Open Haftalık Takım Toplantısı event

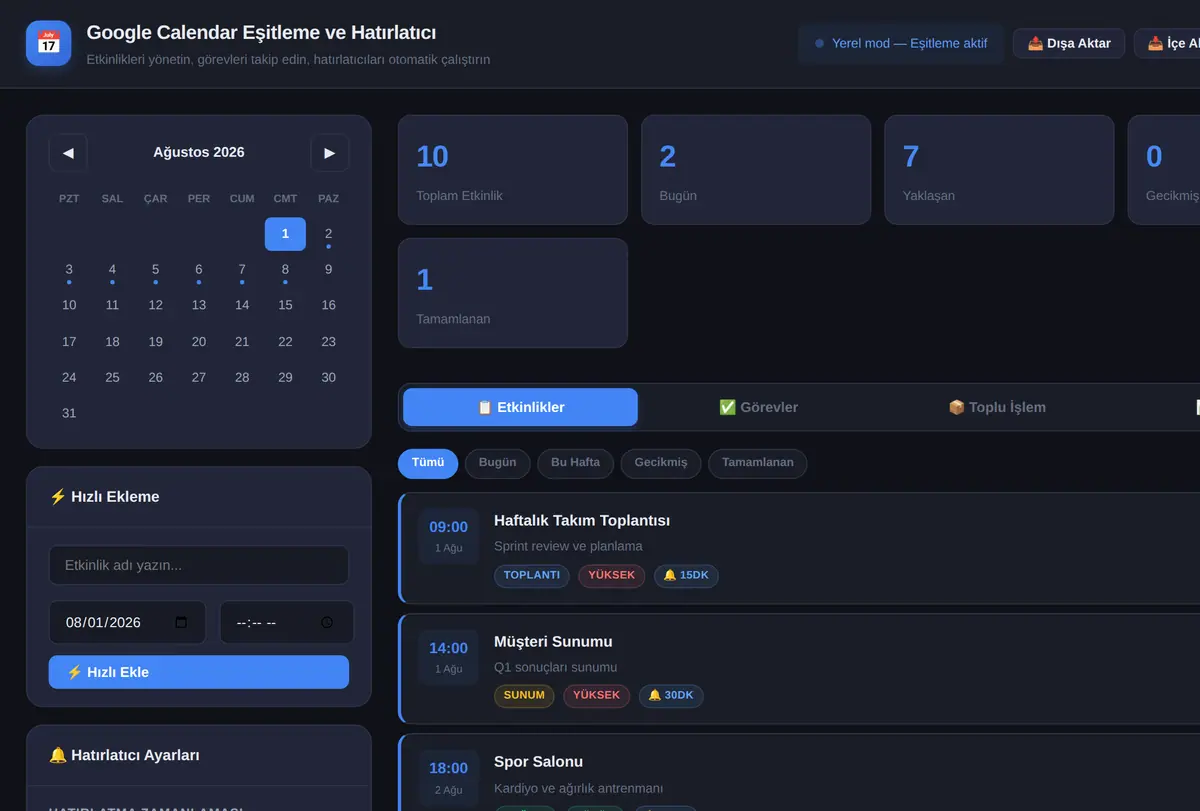pos(799,548)
